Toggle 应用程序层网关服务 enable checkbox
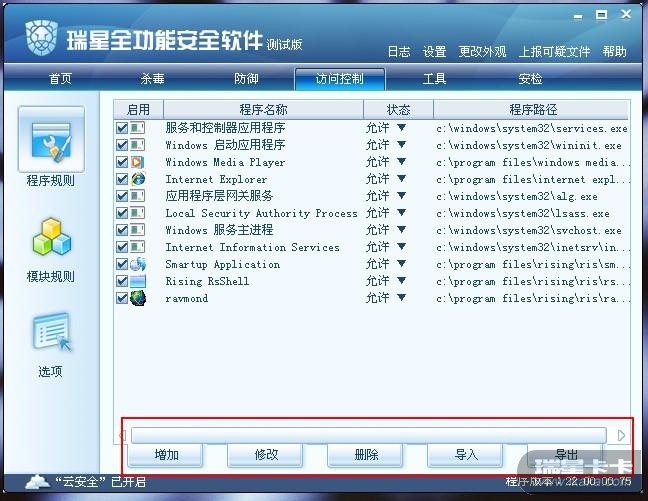The height and width of the screenshot is (501, 648). tap(122, 196)
